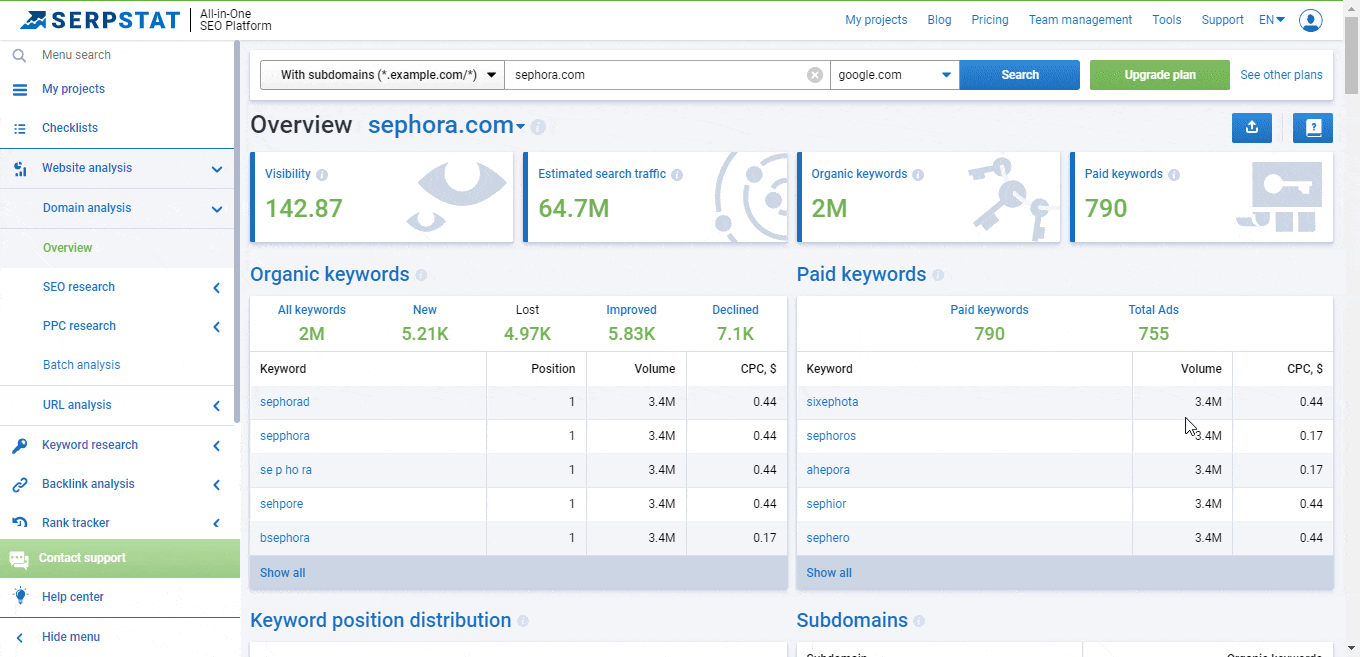Open the EN language dropdown
The image size is (1360, 657).
1272,20
